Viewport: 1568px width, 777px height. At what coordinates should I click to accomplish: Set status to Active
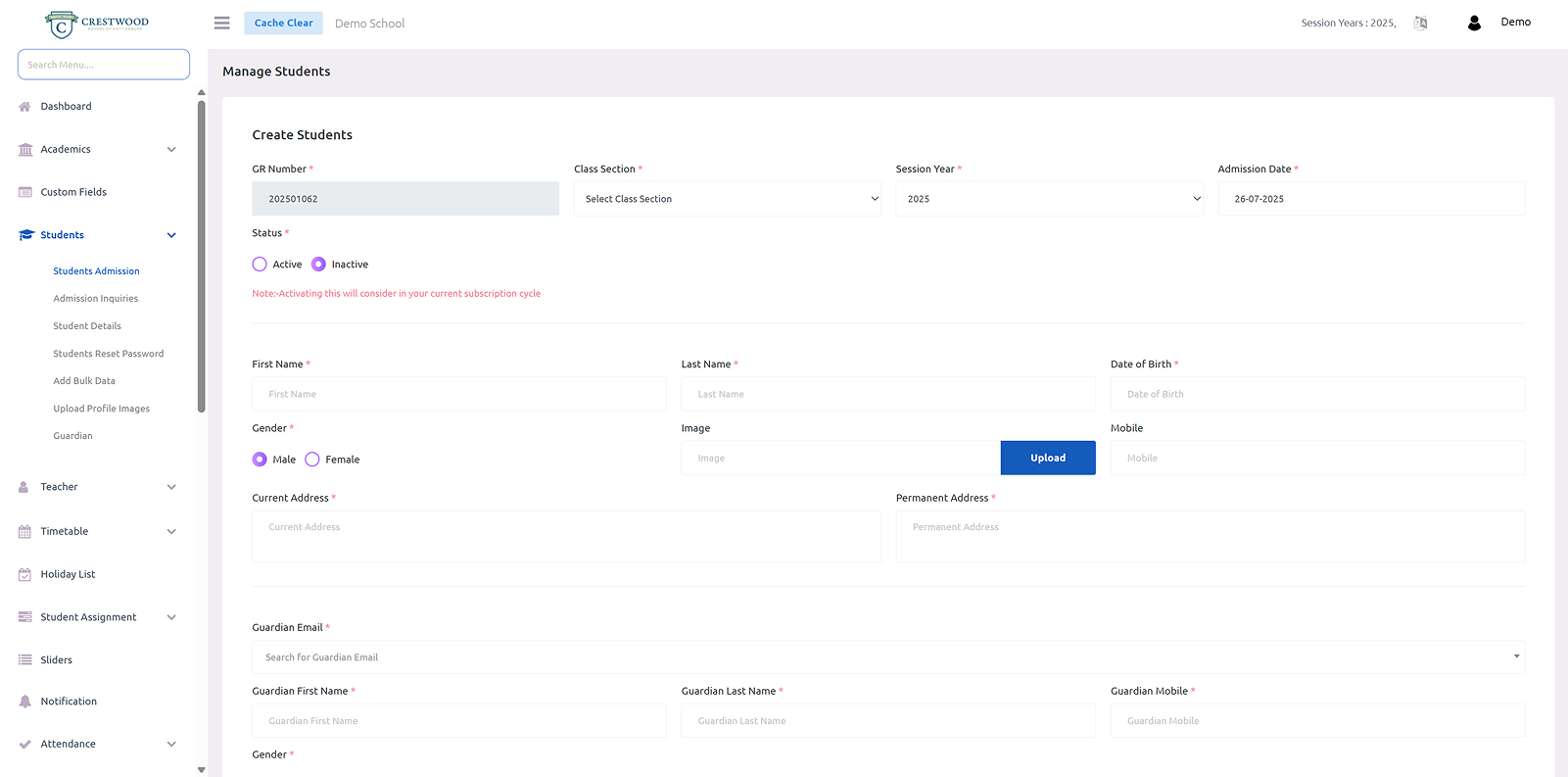[260, 265]
